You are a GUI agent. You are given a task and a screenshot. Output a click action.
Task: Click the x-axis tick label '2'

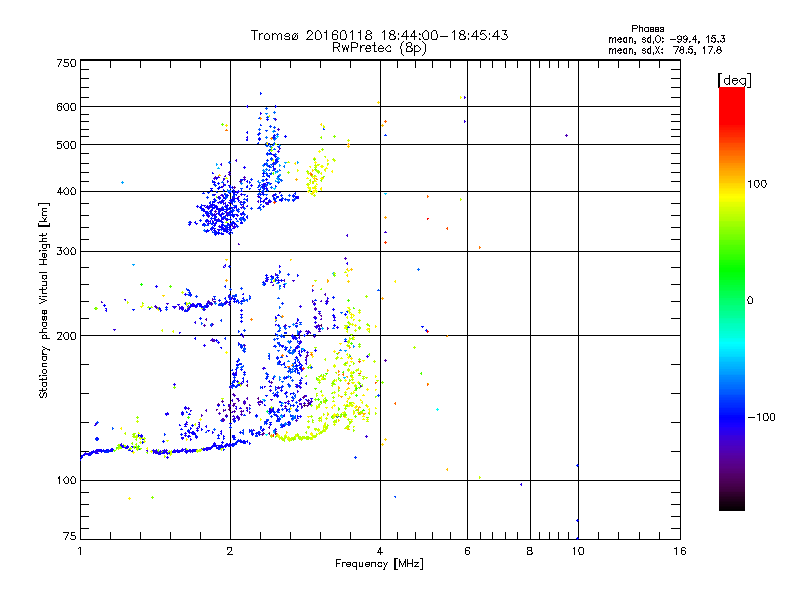point(230,551)
